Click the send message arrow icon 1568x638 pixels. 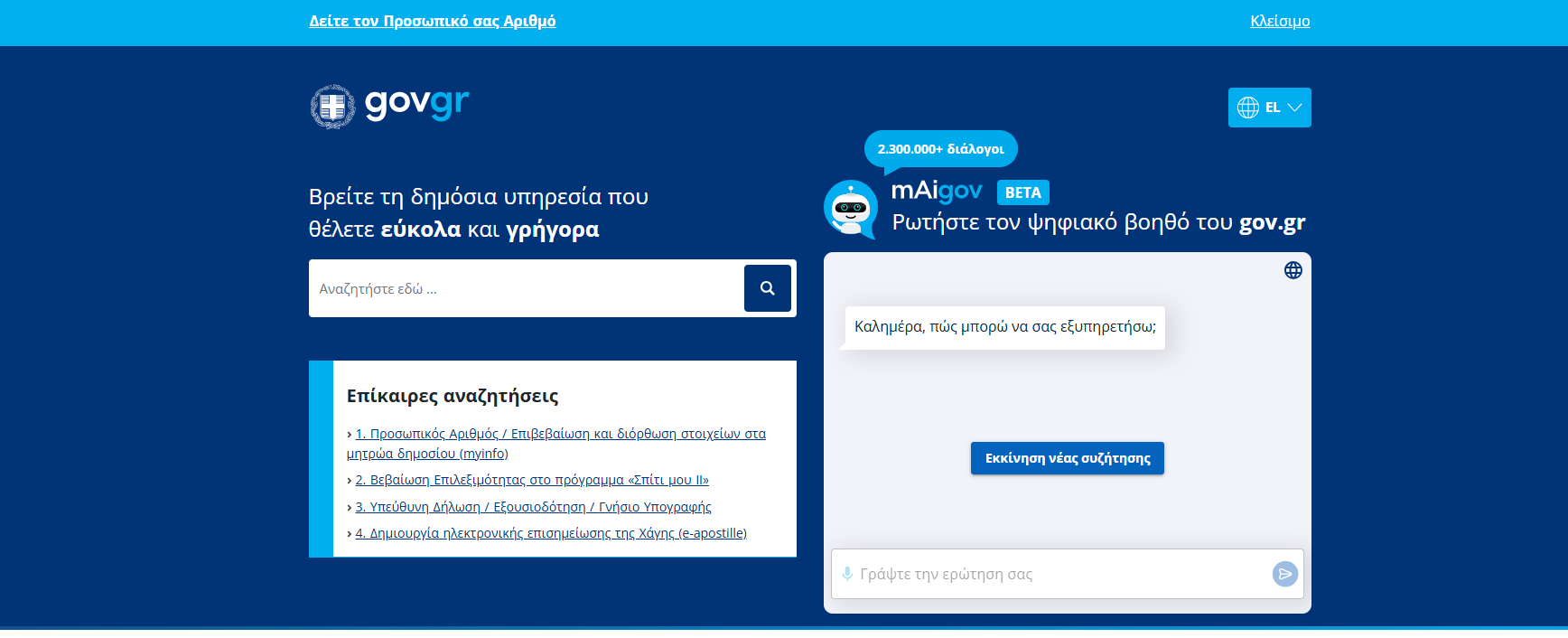coord(1285,574)
